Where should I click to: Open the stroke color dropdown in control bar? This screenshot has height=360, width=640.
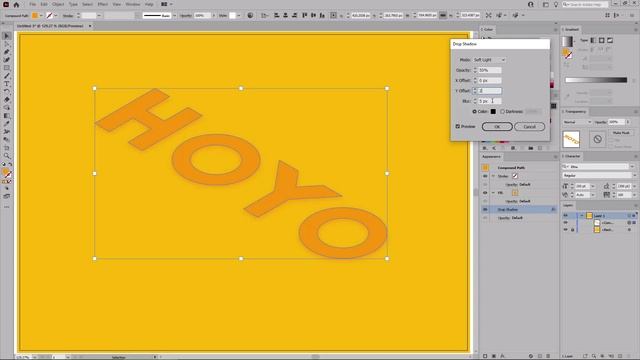tap(56, 16)
